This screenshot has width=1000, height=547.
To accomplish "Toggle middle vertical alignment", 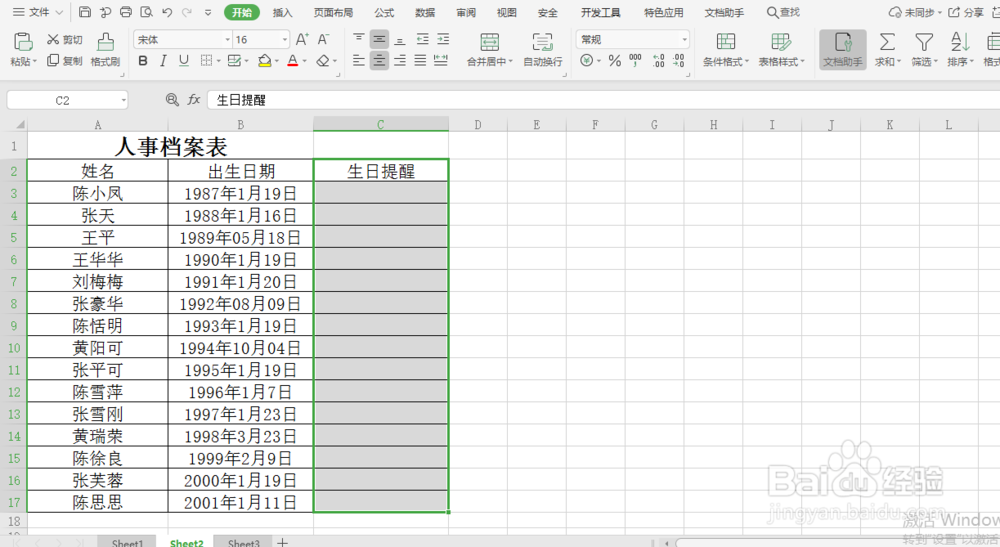I will (x=379, y=40).
